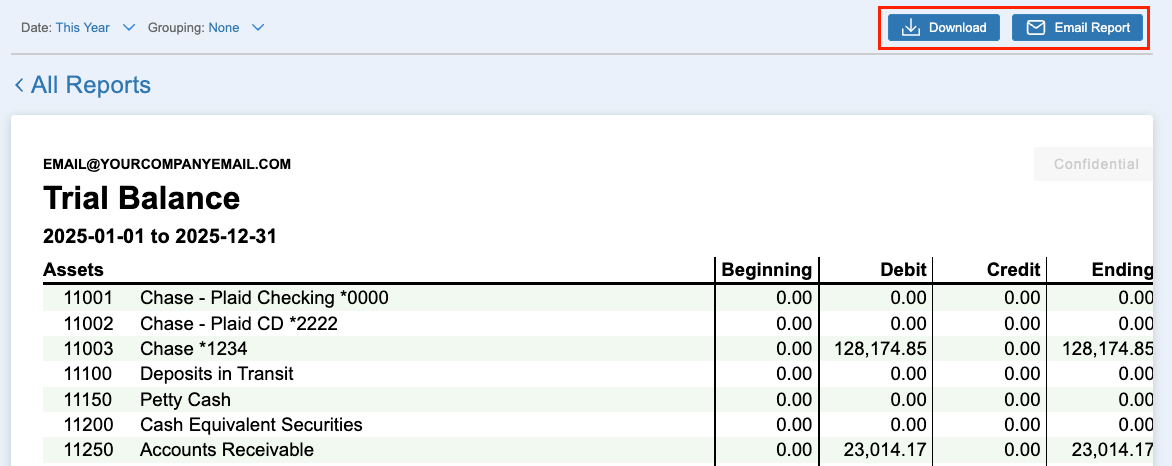Screen dimensions: 1172x466
Task: Expand the Date chevron arrow
Action: pos(128,28)
